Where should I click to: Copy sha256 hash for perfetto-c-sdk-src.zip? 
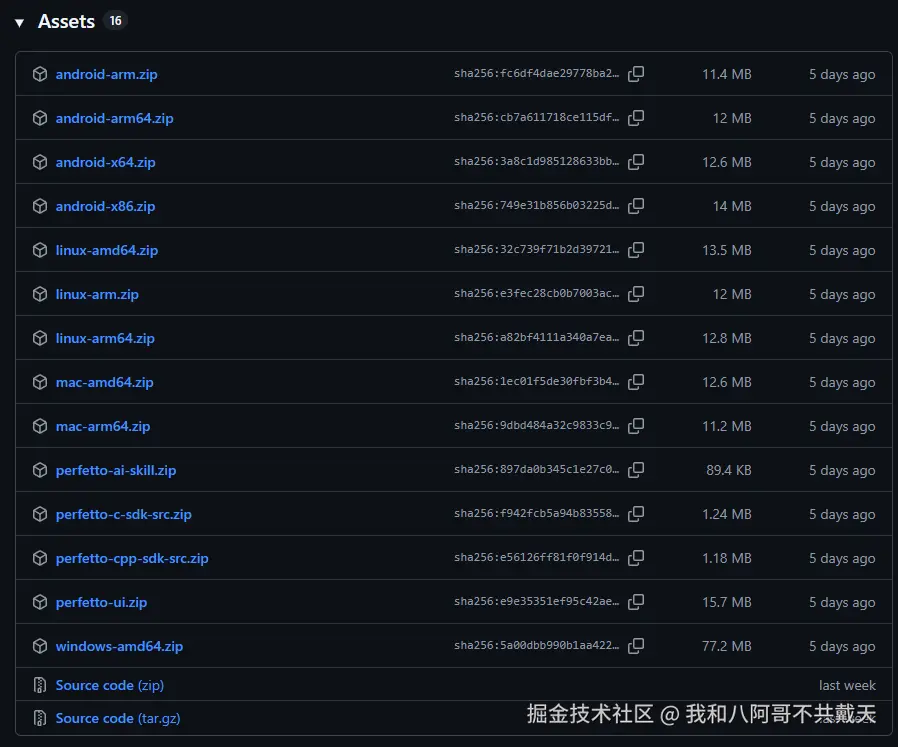pos(636,514)
